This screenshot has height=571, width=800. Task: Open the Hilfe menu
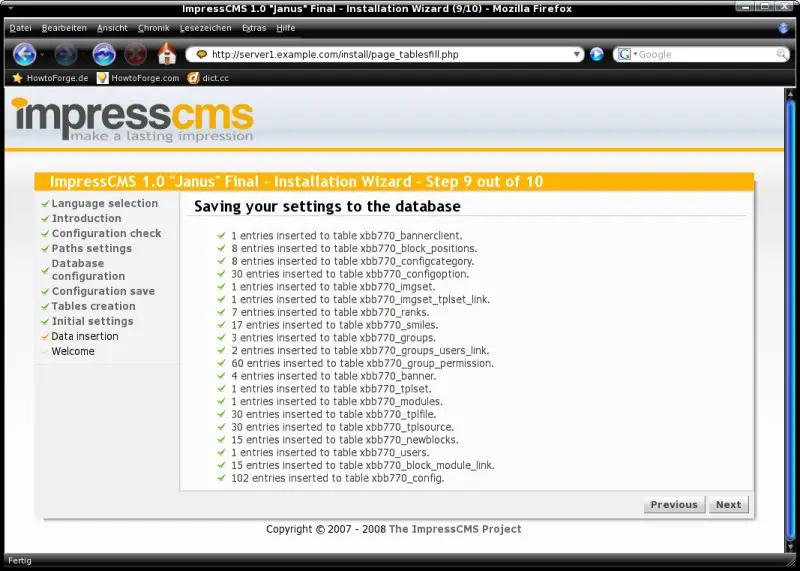coord(286,28)
